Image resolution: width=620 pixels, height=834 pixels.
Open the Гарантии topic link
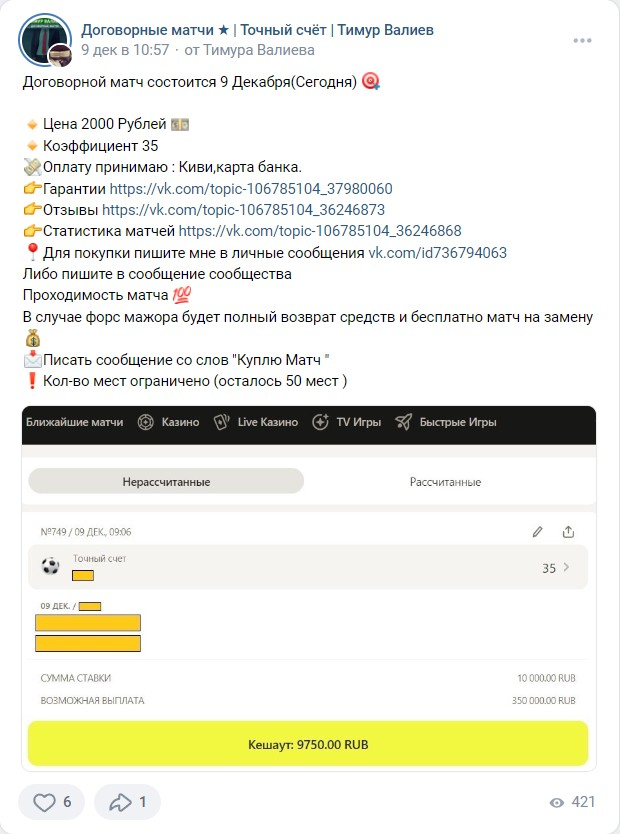(x=251, y=189)
